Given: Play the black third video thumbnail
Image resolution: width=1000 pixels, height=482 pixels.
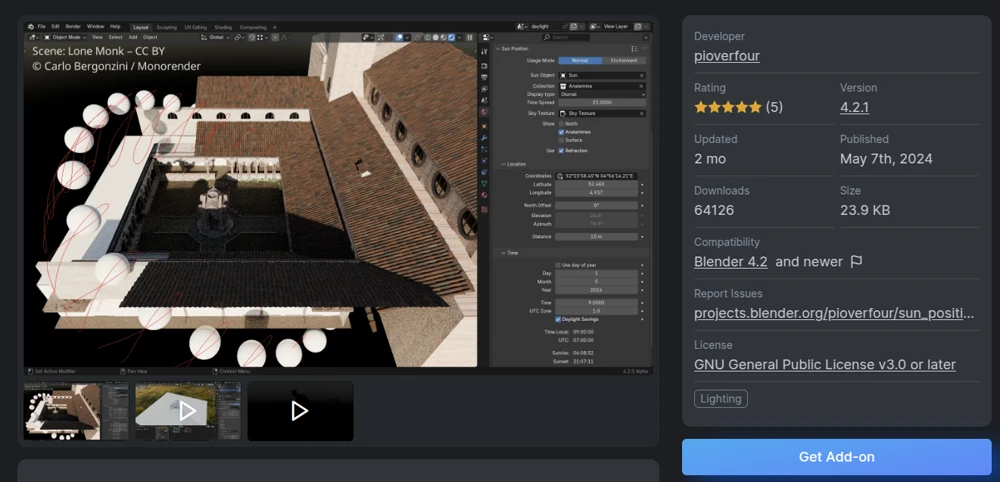Looking at the screenshot, I should (300, 411).
